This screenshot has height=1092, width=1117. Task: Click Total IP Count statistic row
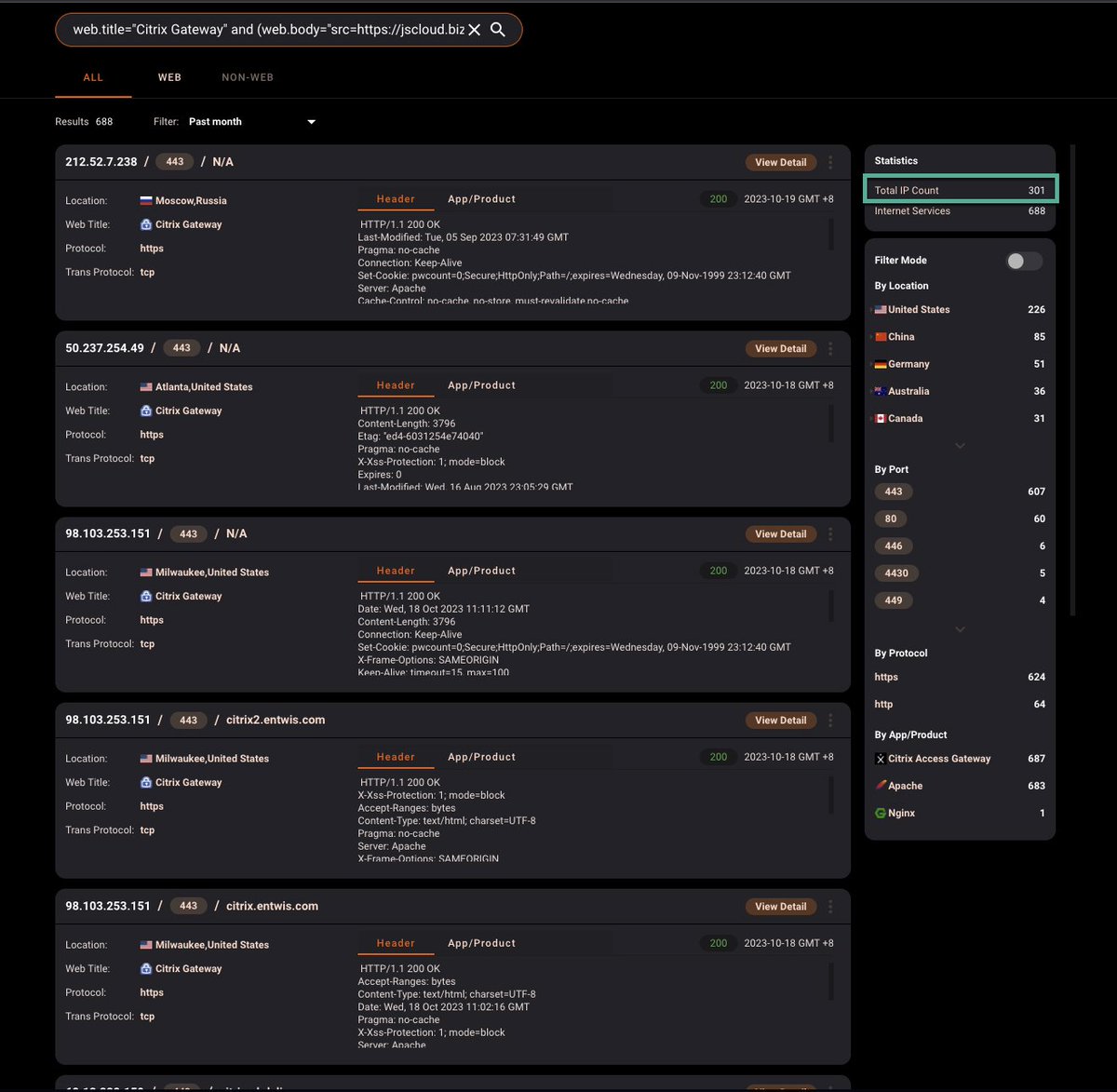(960, 190)
